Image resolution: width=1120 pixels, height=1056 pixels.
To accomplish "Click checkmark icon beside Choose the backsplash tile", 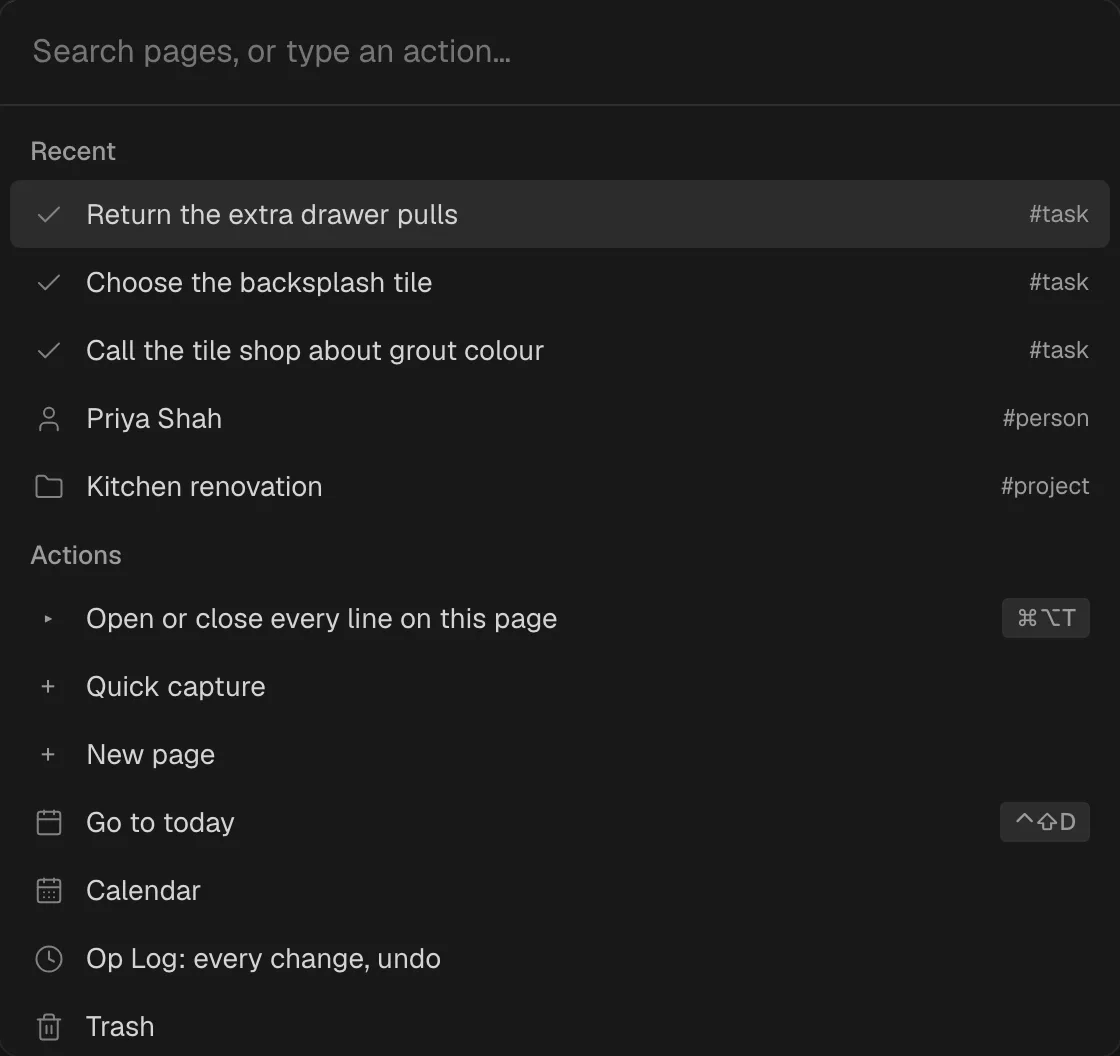I will 49,282.
